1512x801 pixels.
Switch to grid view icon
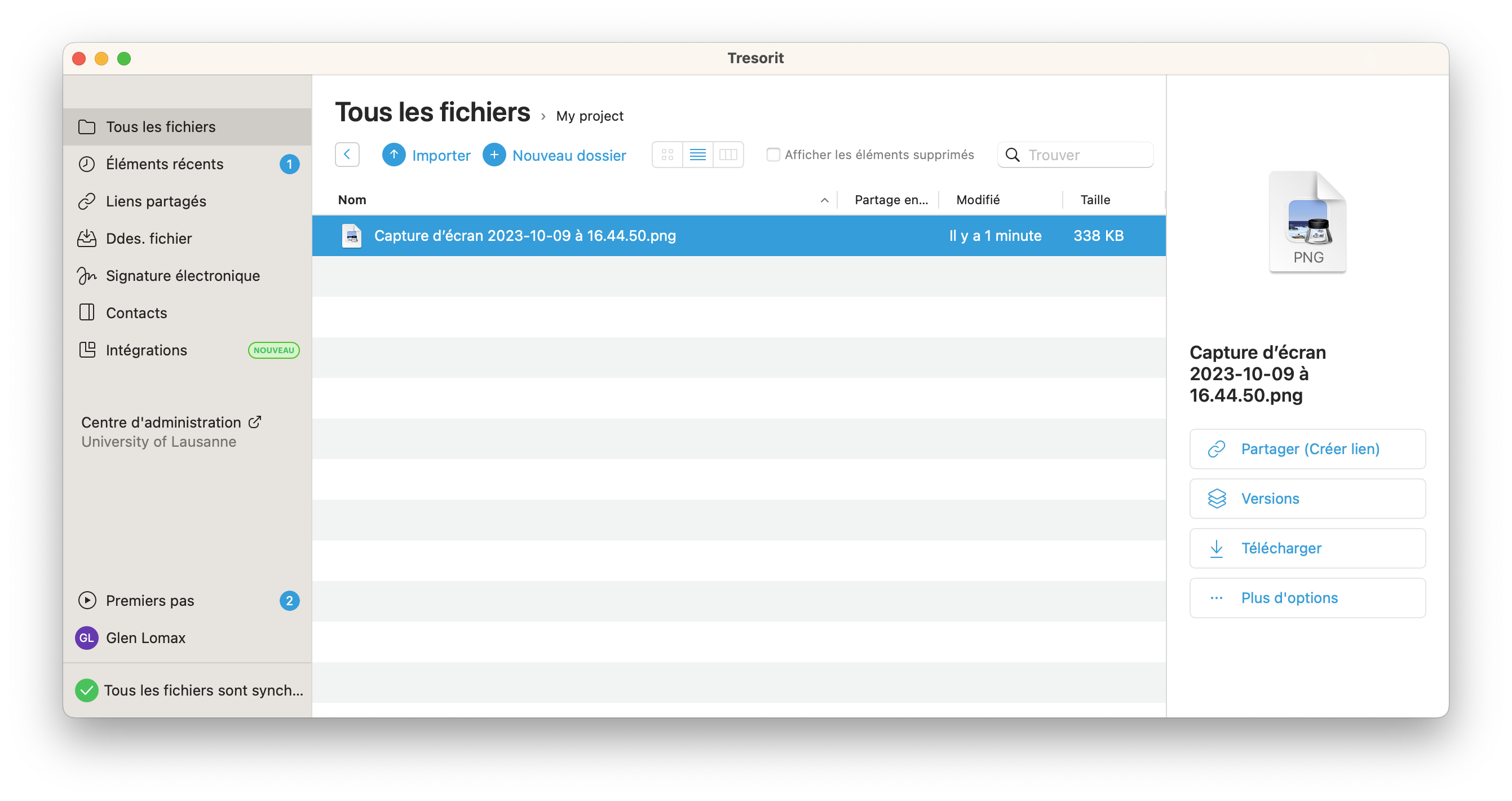click(667, 155)
